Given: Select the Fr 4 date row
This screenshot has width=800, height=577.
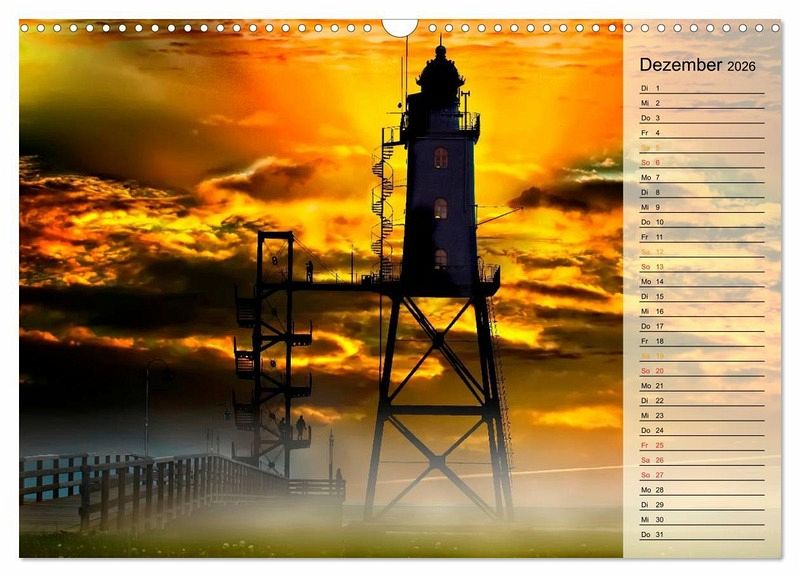Looking at the screenshot, I should [x=701, y=132].
